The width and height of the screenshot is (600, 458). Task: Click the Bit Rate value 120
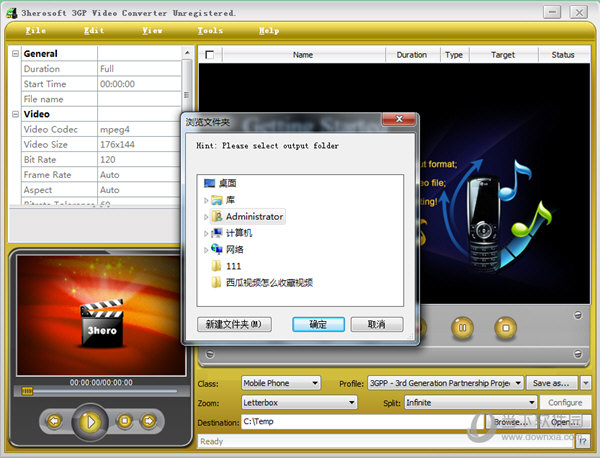[139, 160]
